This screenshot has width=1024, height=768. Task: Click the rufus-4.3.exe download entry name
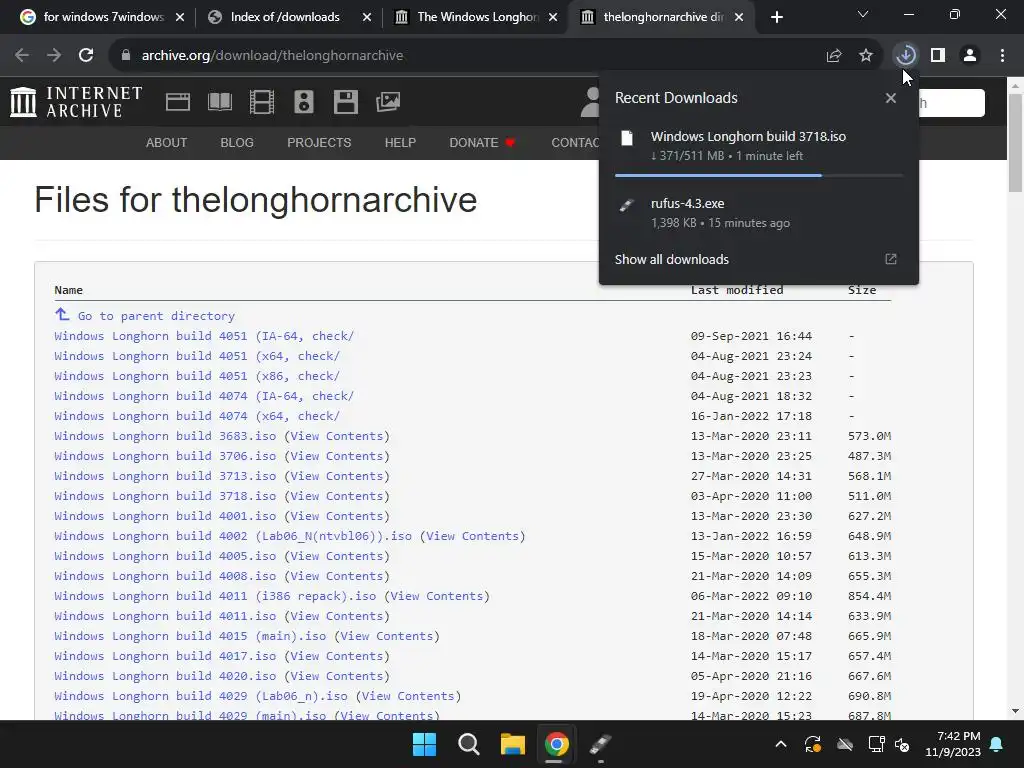(x=687, y=204)
